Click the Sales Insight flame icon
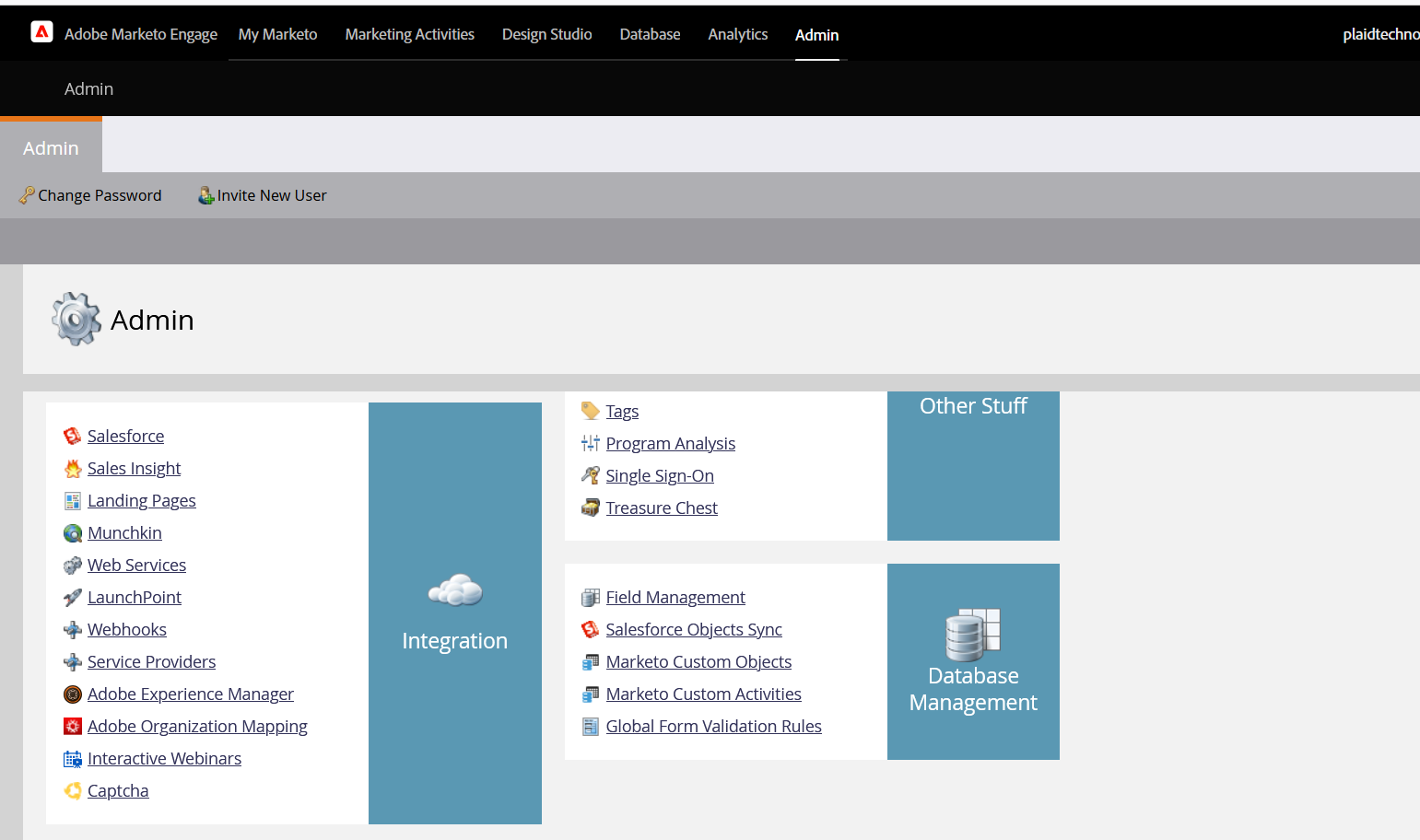The height and width of the screenshot is (840, 1420). (73, 468)
